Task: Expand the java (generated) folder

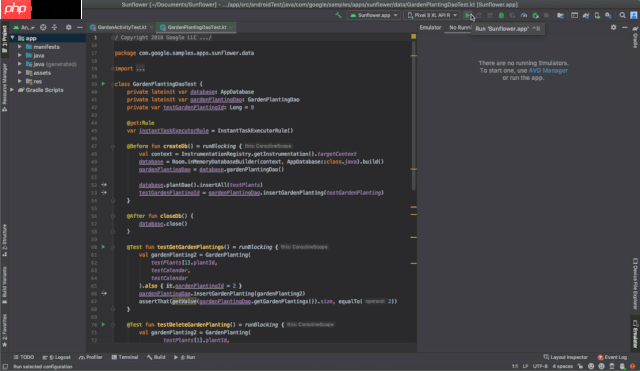Action: (20, 64)
